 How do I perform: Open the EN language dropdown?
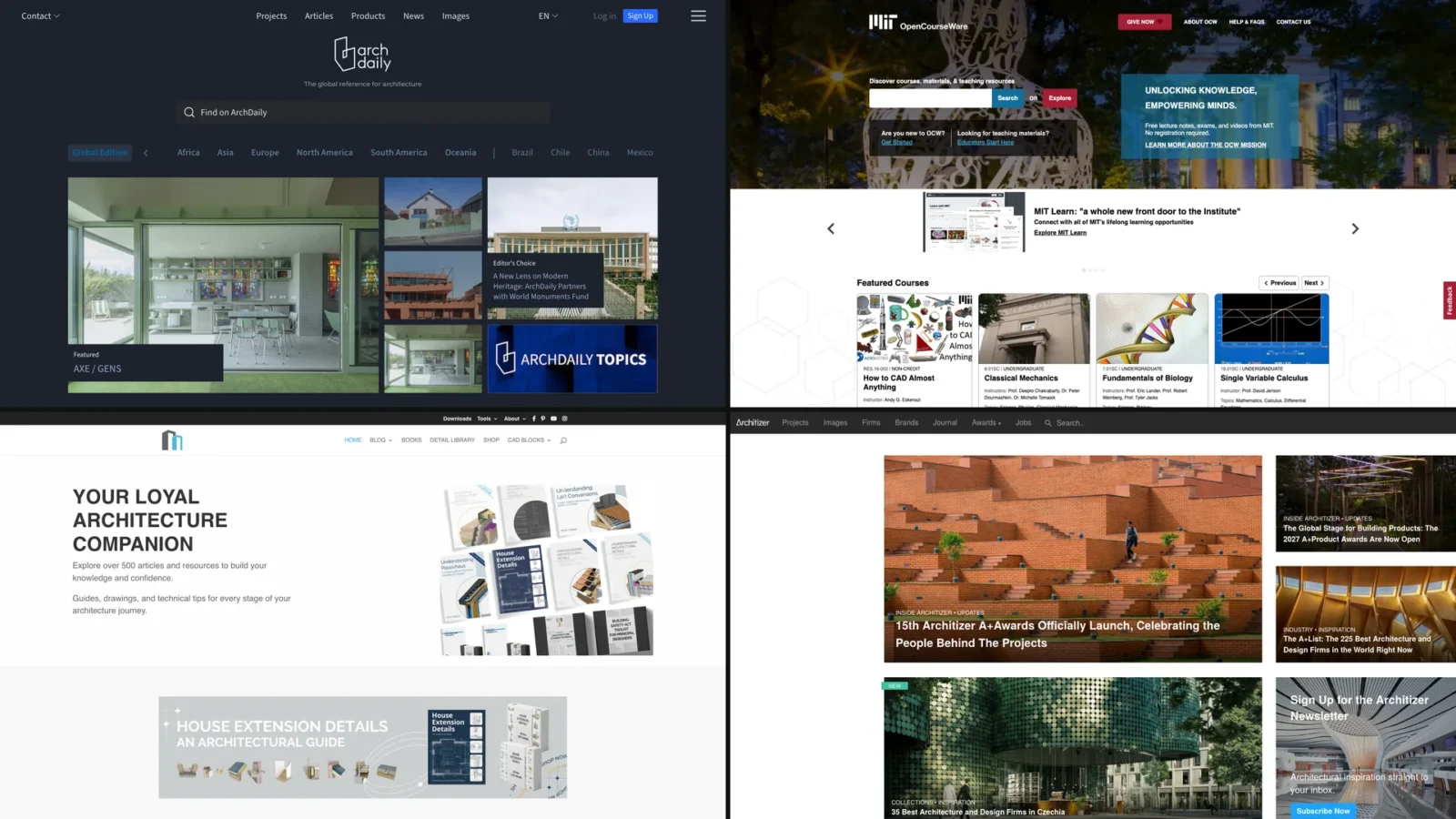coord(548,15)
